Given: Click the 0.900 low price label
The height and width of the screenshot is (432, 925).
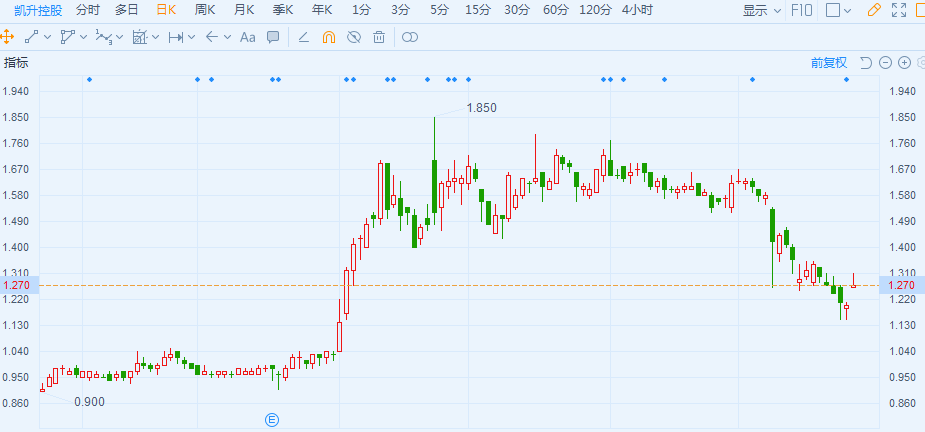Looking at the screenshot, I should pyautogui.click(x=89, y=402).
